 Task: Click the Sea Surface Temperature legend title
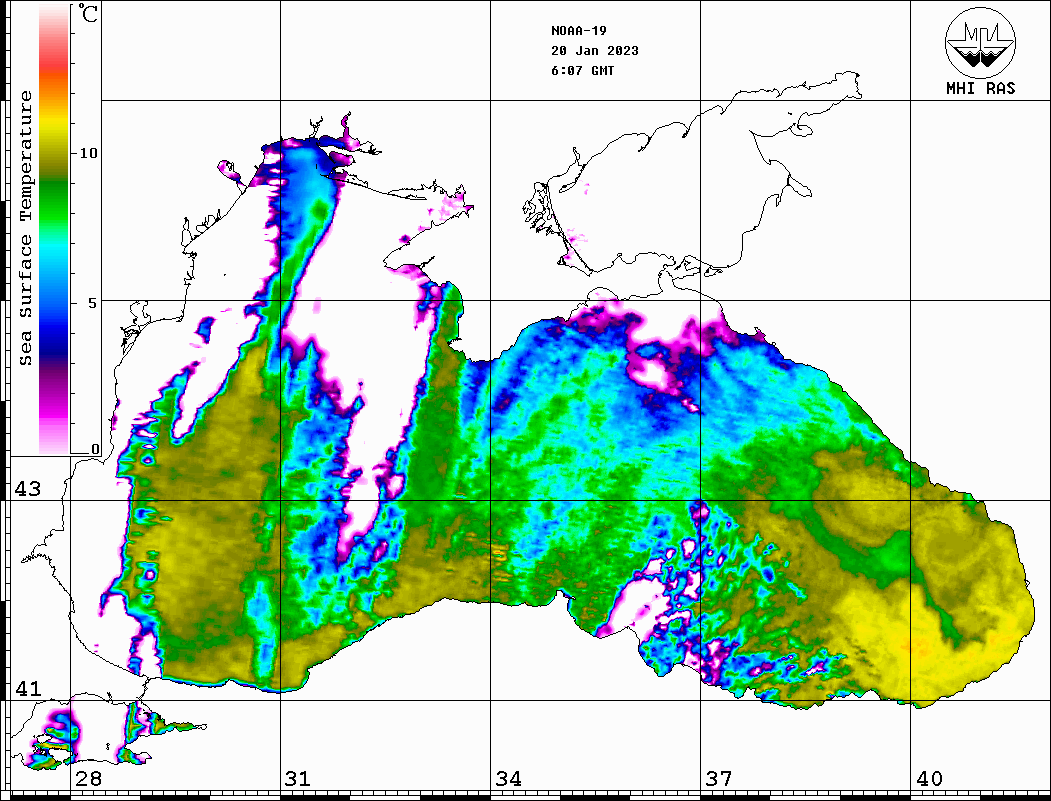click(25, 228)
